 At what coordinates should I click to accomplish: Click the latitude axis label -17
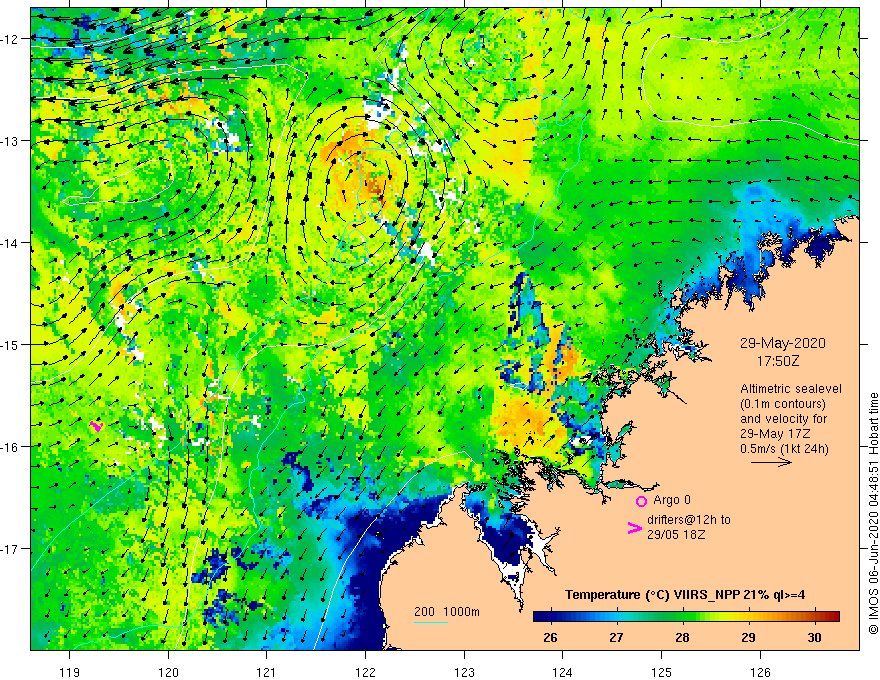click(10, 549)
